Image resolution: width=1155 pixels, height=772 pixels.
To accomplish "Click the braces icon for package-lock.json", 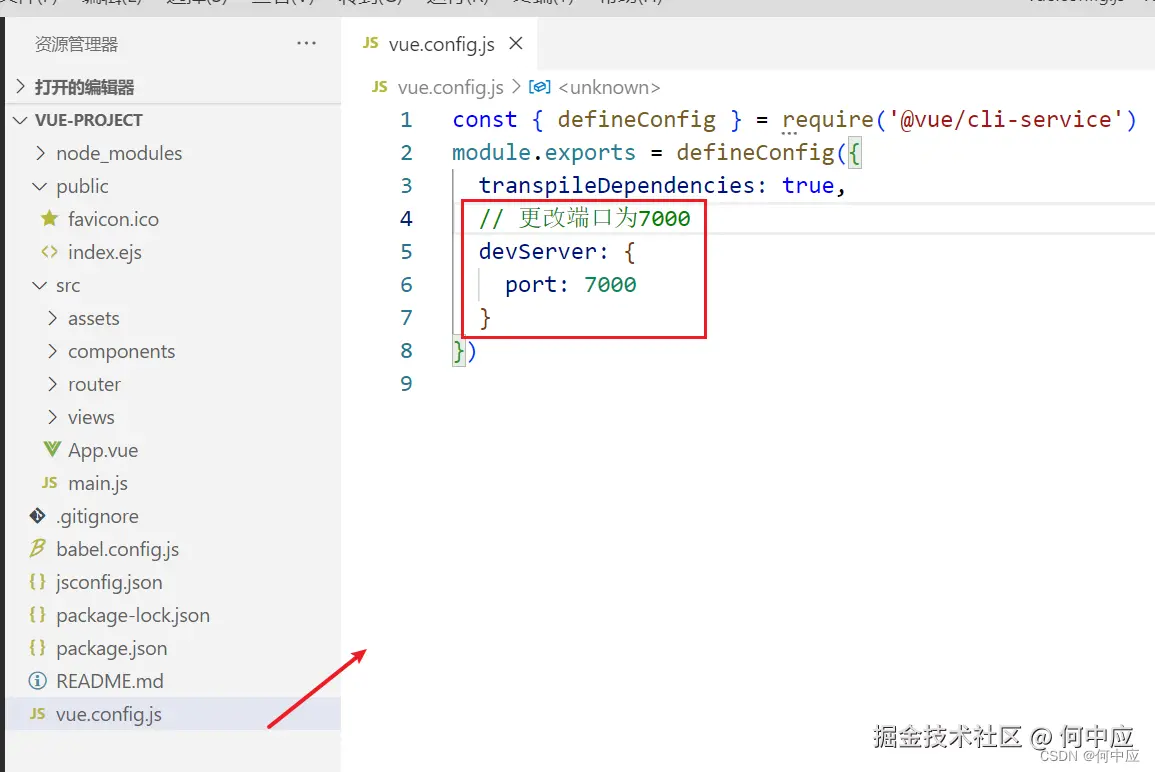I will pyautogui.click(x=38, y=614).
